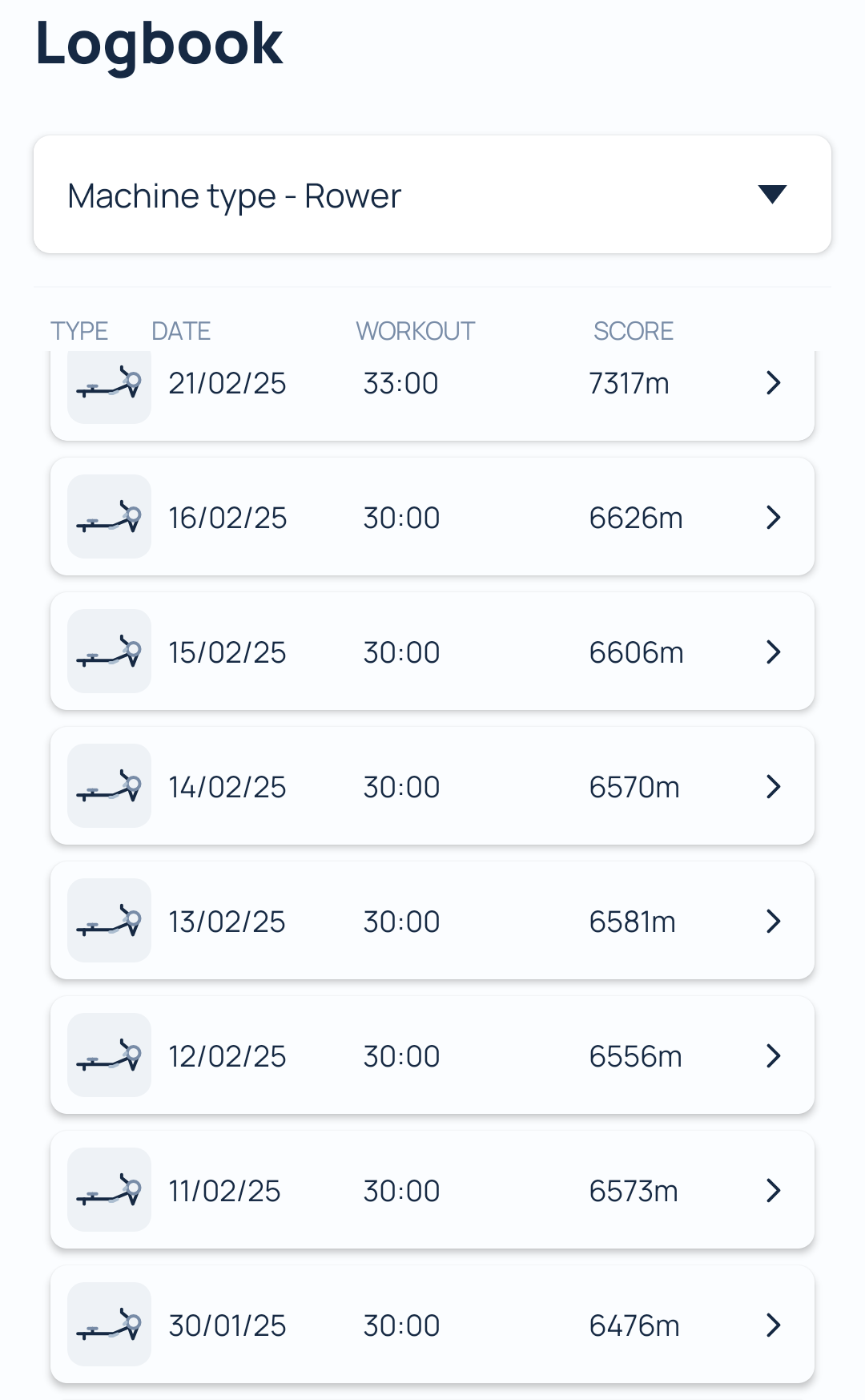Click the WORKOUT column header
The height and width of the screenshot is (1400, 865).
pyautogui.click(x=415, y=331)
